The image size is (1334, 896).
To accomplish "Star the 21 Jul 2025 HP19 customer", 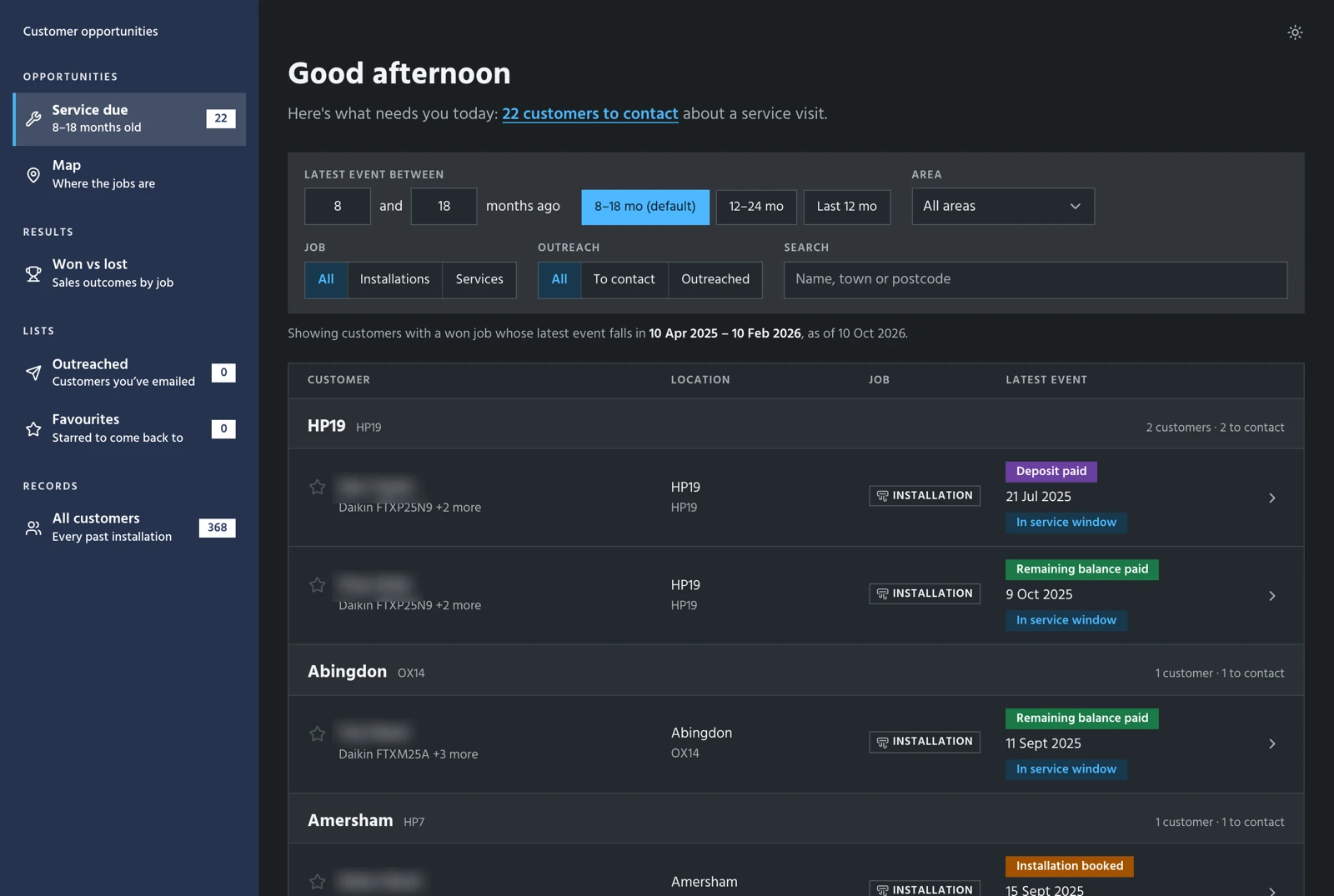I will click(x=317, y=487).
